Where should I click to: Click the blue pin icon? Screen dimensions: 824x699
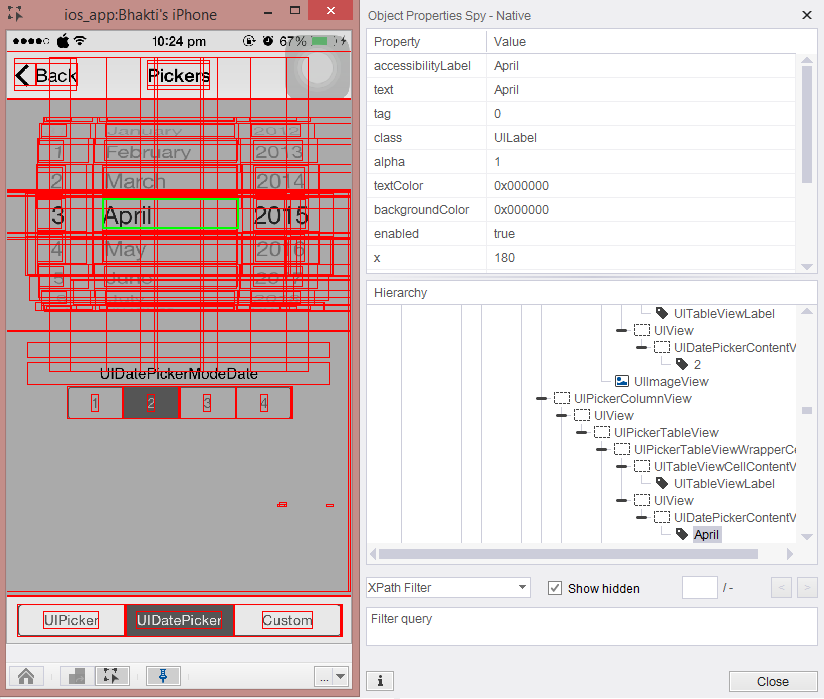point(163,676)
